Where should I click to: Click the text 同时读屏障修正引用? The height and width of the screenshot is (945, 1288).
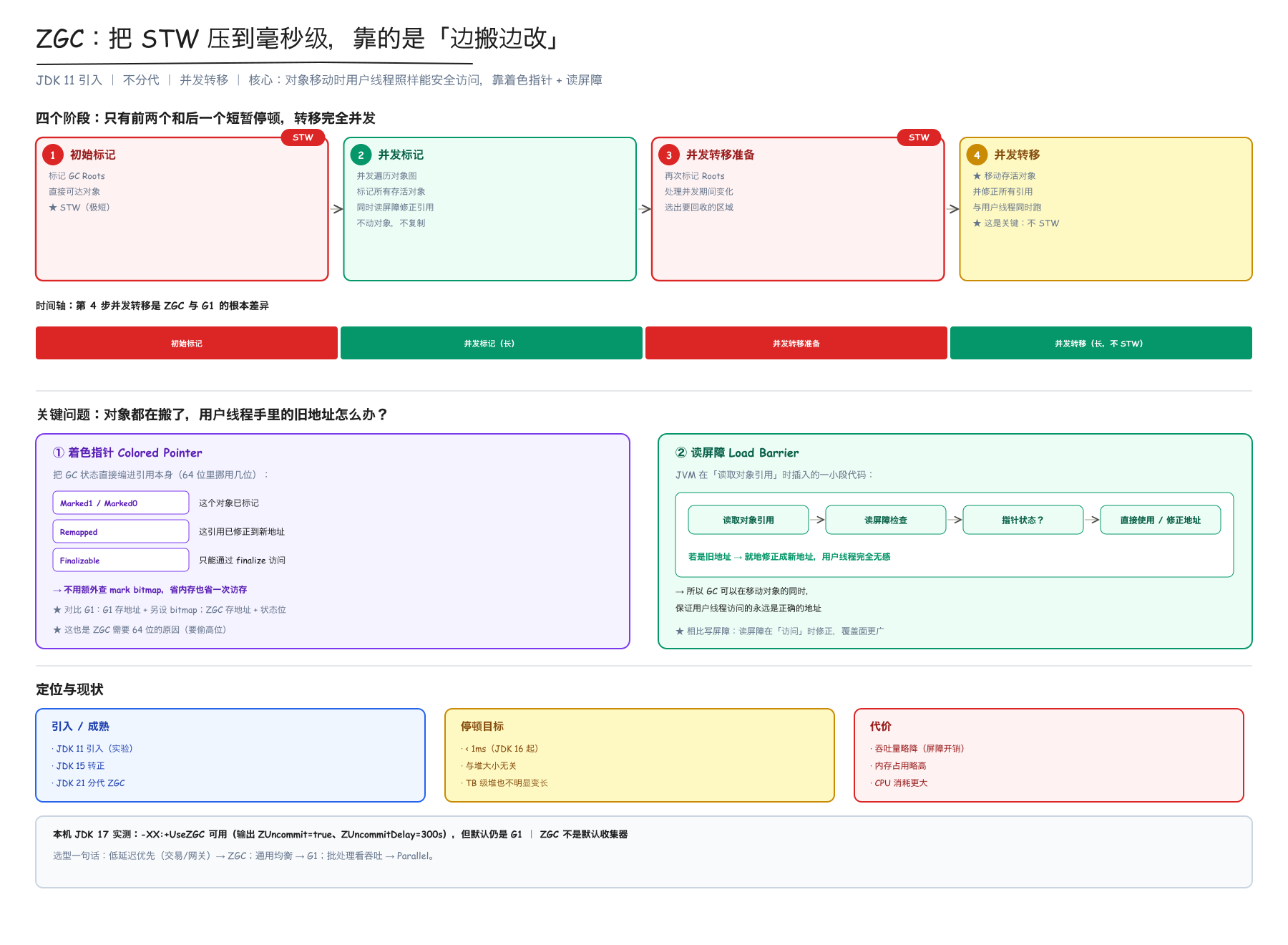pyautogui.click(x=395, y=207)
